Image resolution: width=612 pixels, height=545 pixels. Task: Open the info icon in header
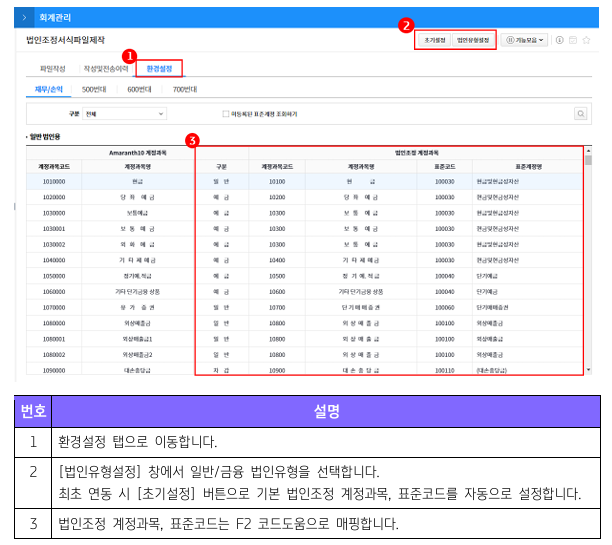click(560, 40)
